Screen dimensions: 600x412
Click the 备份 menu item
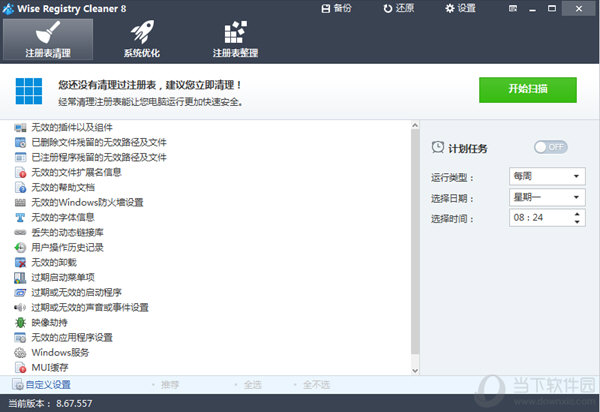(336, 8)
